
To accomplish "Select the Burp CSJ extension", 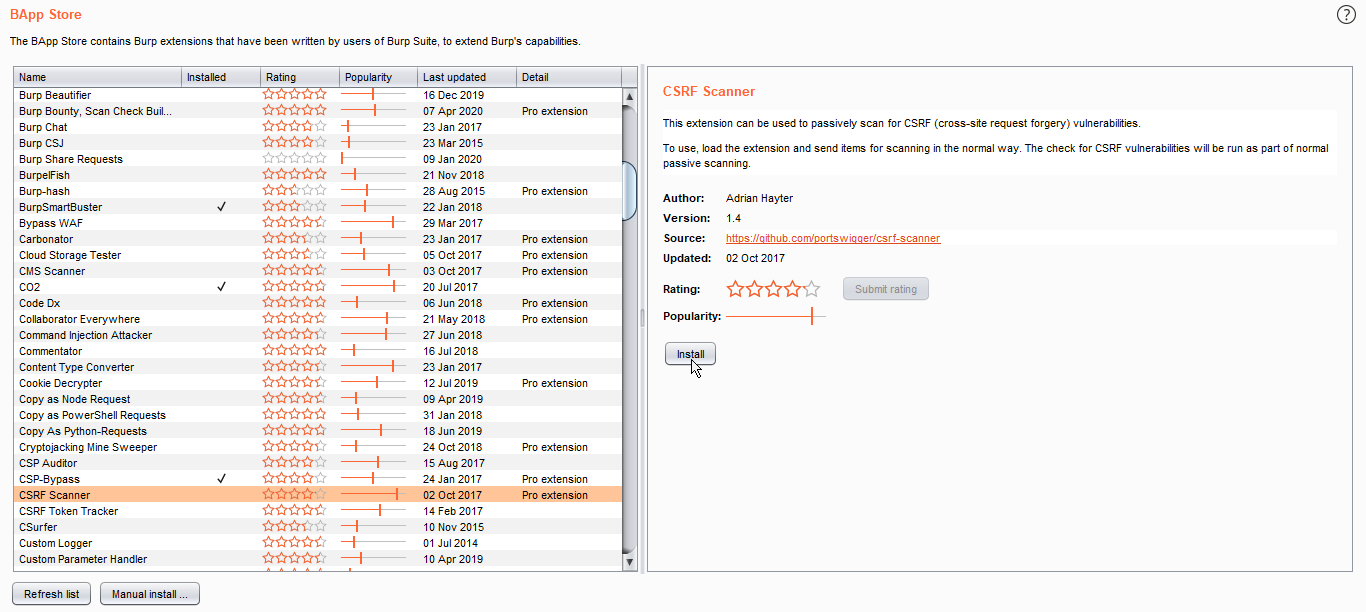I will (318, 143).
